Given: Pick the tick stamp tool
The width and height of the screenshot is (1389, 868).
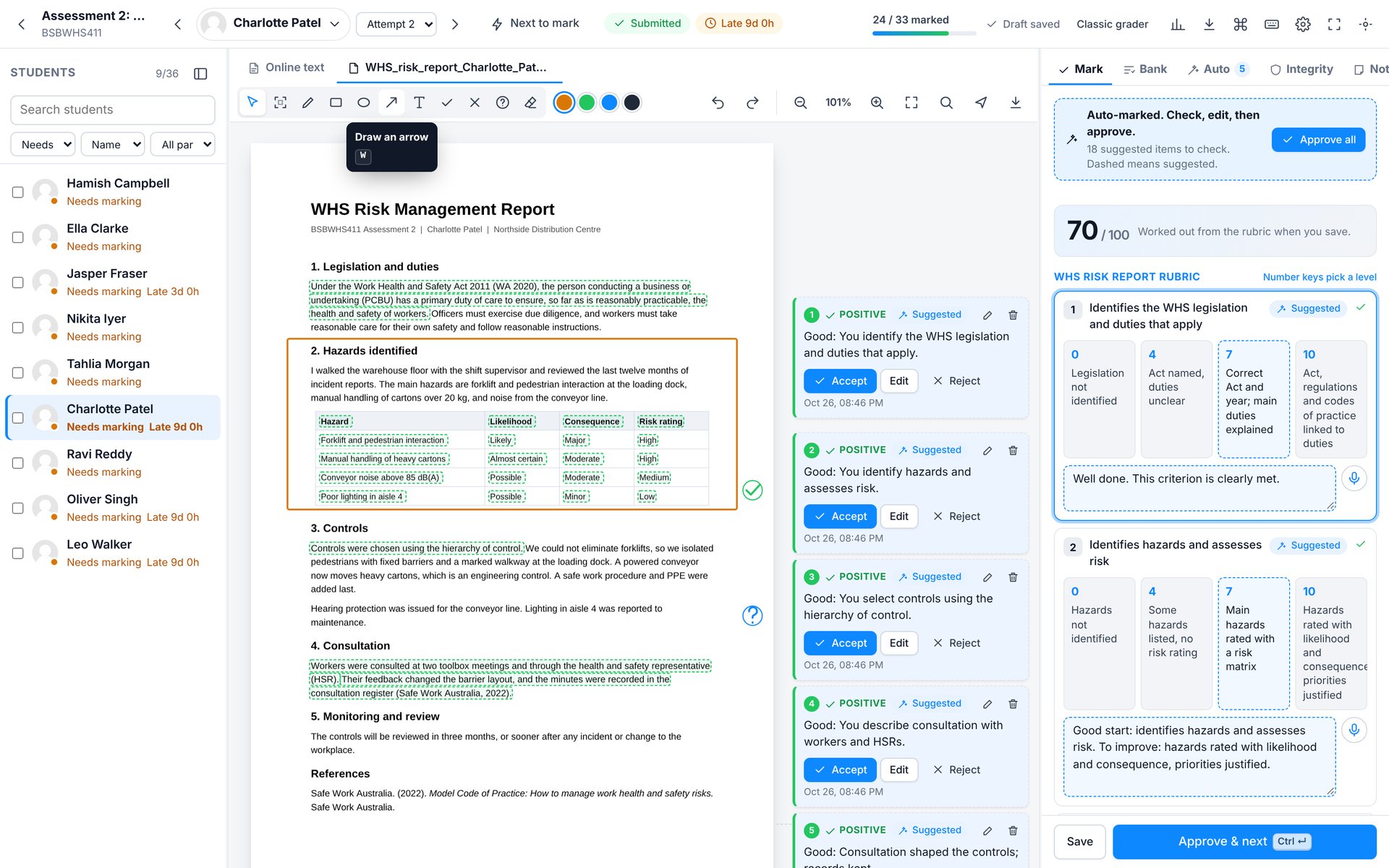Looking at the screenshot, I should [x=447, y=103].
